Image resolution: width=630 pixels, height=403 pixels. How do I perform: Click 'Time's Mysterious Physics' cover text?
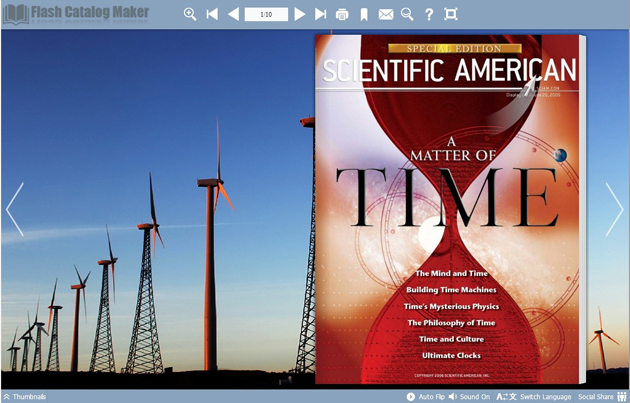point(451,307)
